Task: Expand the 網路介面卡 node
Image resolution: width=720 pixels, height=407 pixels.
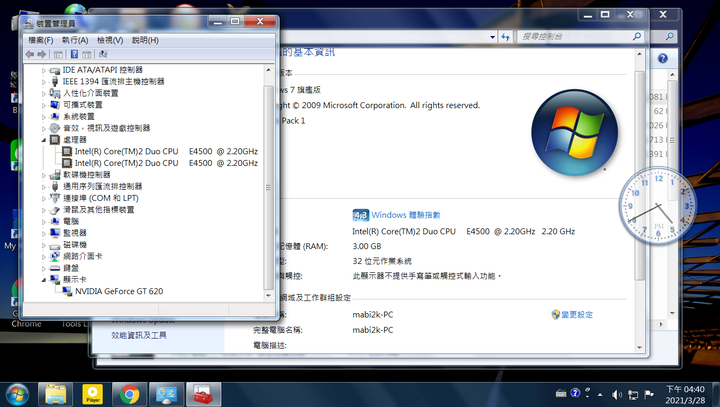Action: [44, 257]
